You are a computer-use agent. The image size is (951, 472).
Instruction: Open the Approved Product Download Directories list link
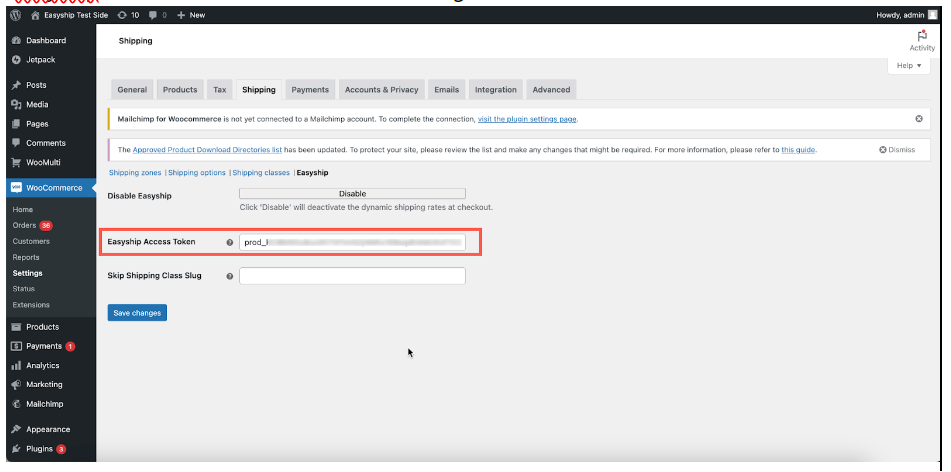pyautogui.click(x=207, y=150)
